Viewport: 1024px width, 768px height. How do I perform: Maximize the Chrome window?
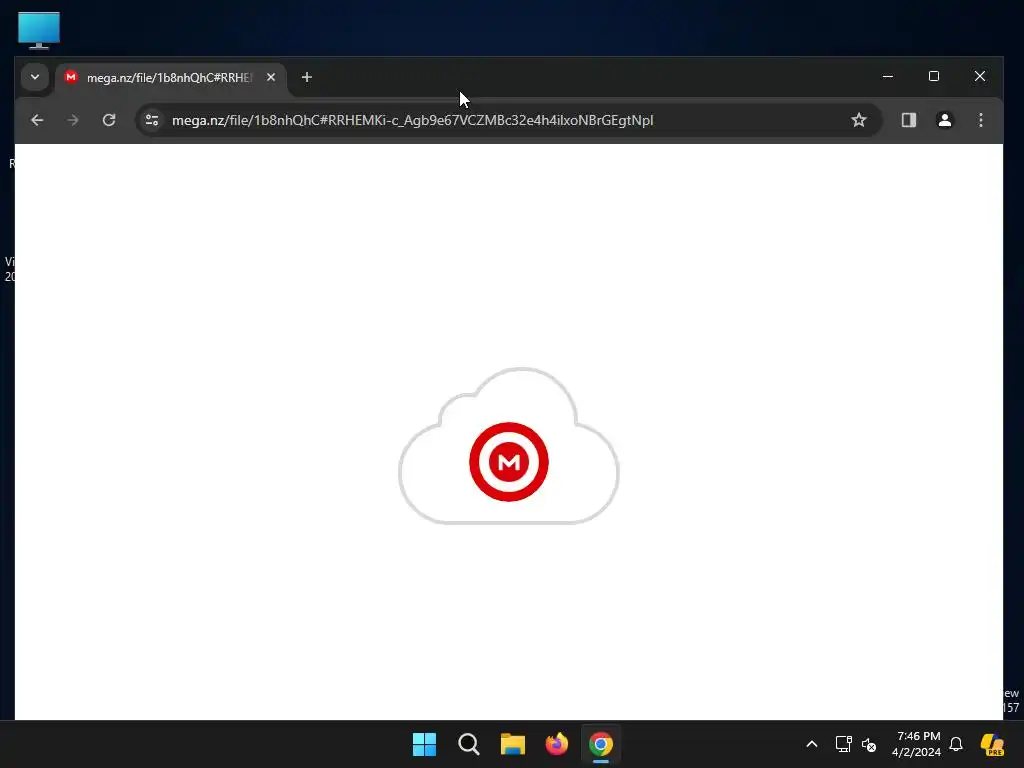[x=934, y=76]
